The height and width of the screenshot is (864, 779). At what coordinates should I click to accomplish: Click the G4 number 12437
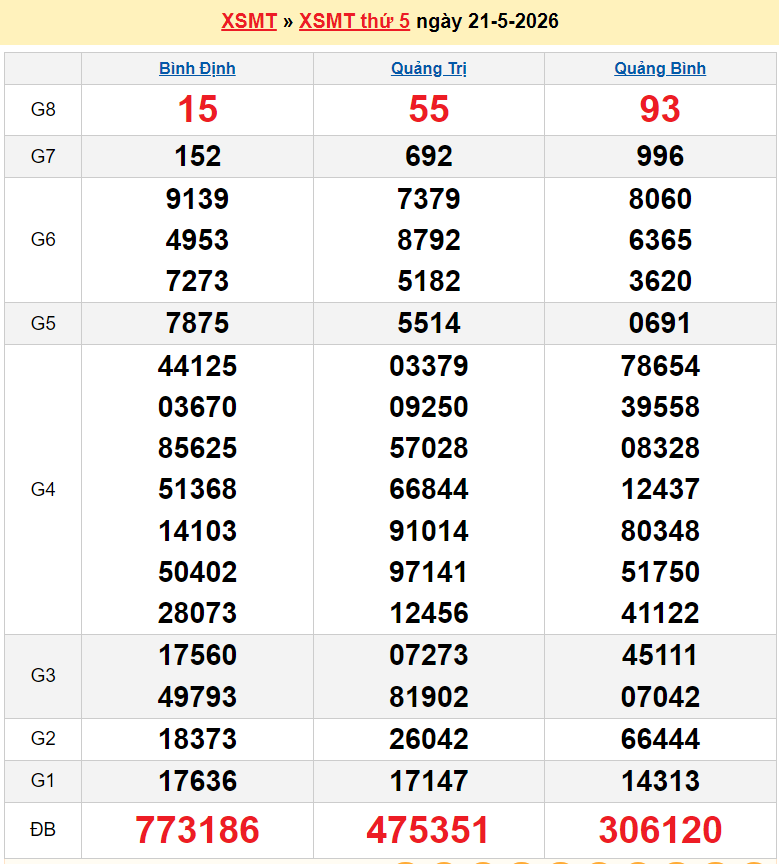coord(660,489)
